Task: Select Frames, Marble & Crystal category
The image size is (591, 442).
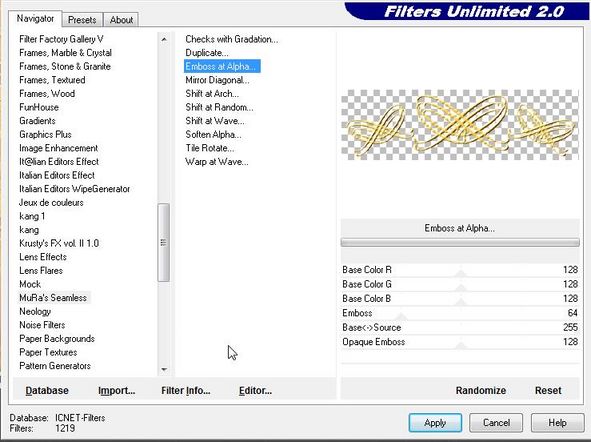Action: [65, 52]
